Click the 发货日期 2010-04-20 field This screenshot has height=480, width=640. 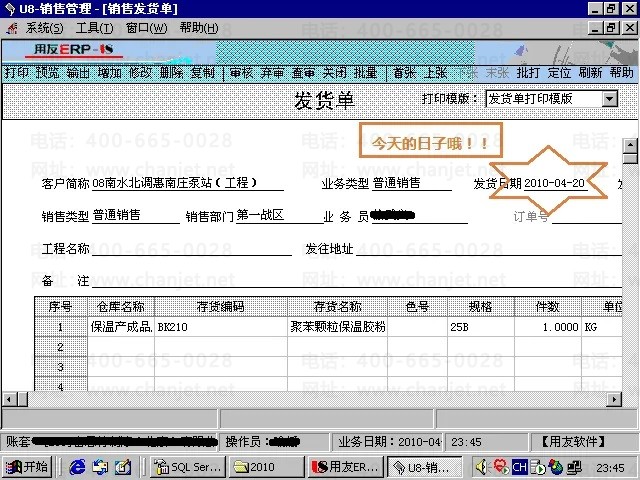[555, 183]
